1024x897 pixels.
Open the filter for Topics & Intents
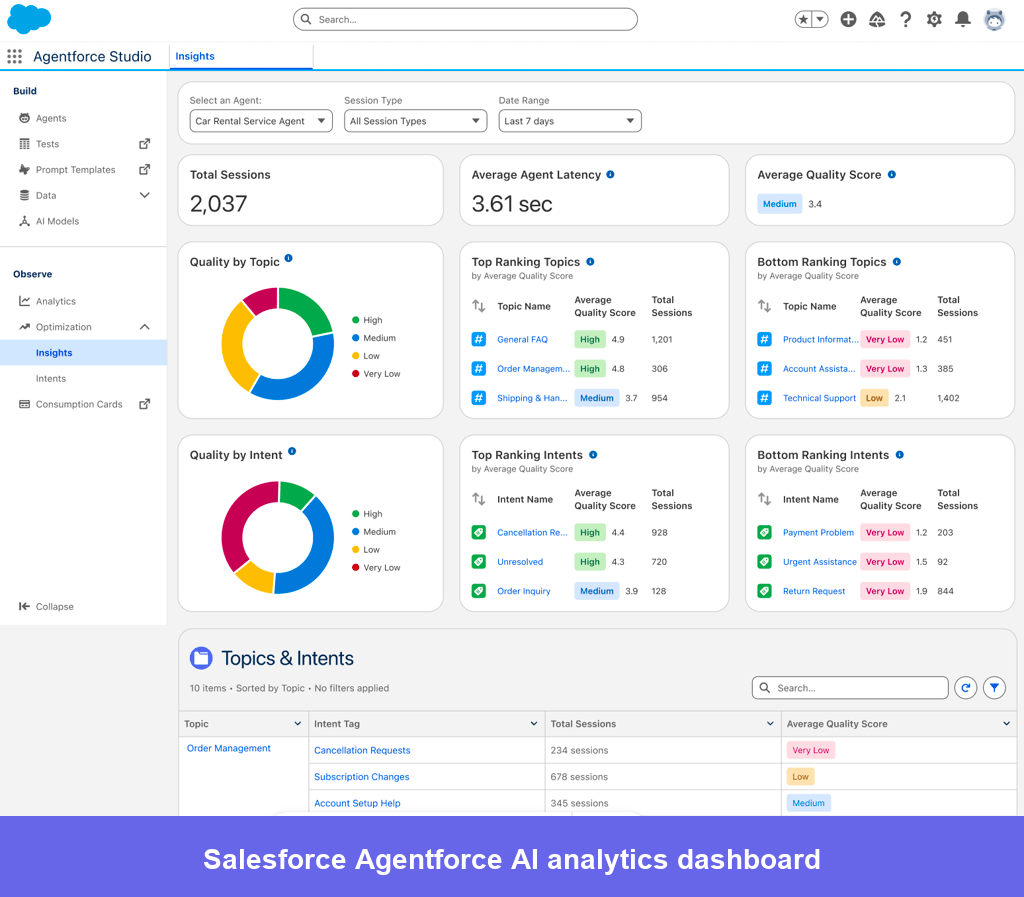click(994, 687)
